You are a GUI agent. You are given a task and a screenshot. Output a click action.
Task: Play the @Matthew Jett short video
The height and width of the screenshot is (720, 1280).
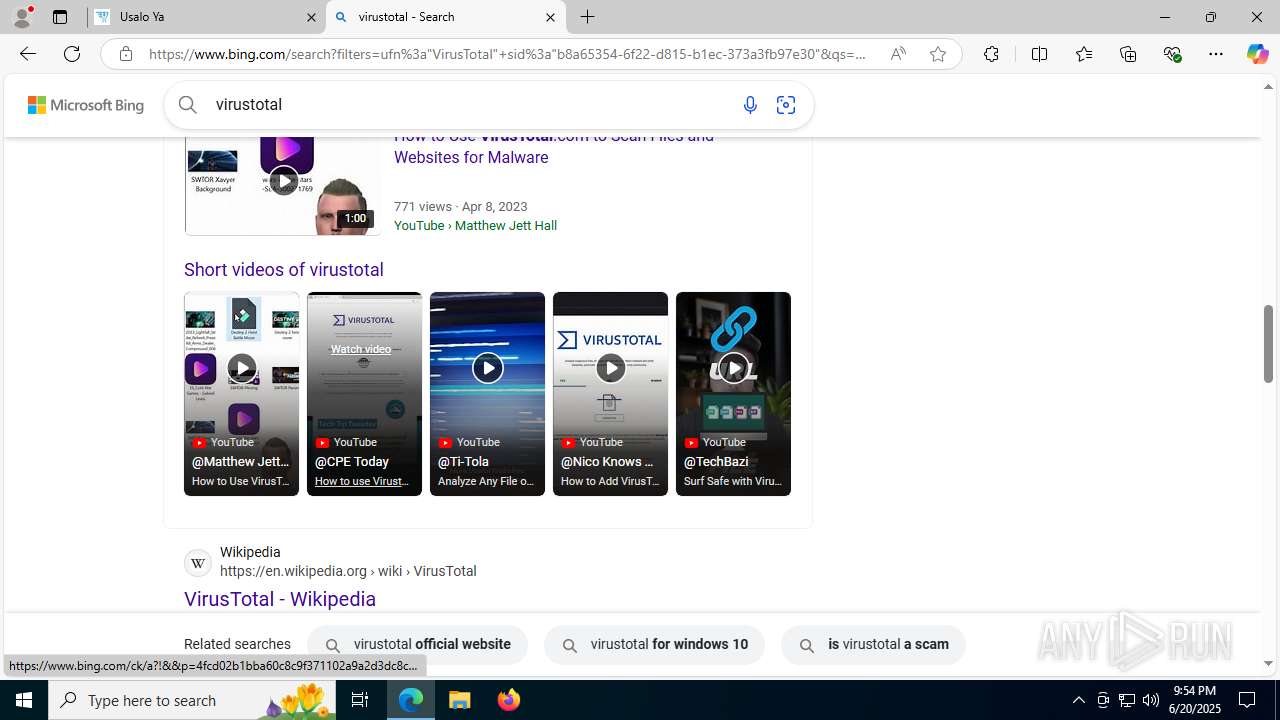click(241, 394)
